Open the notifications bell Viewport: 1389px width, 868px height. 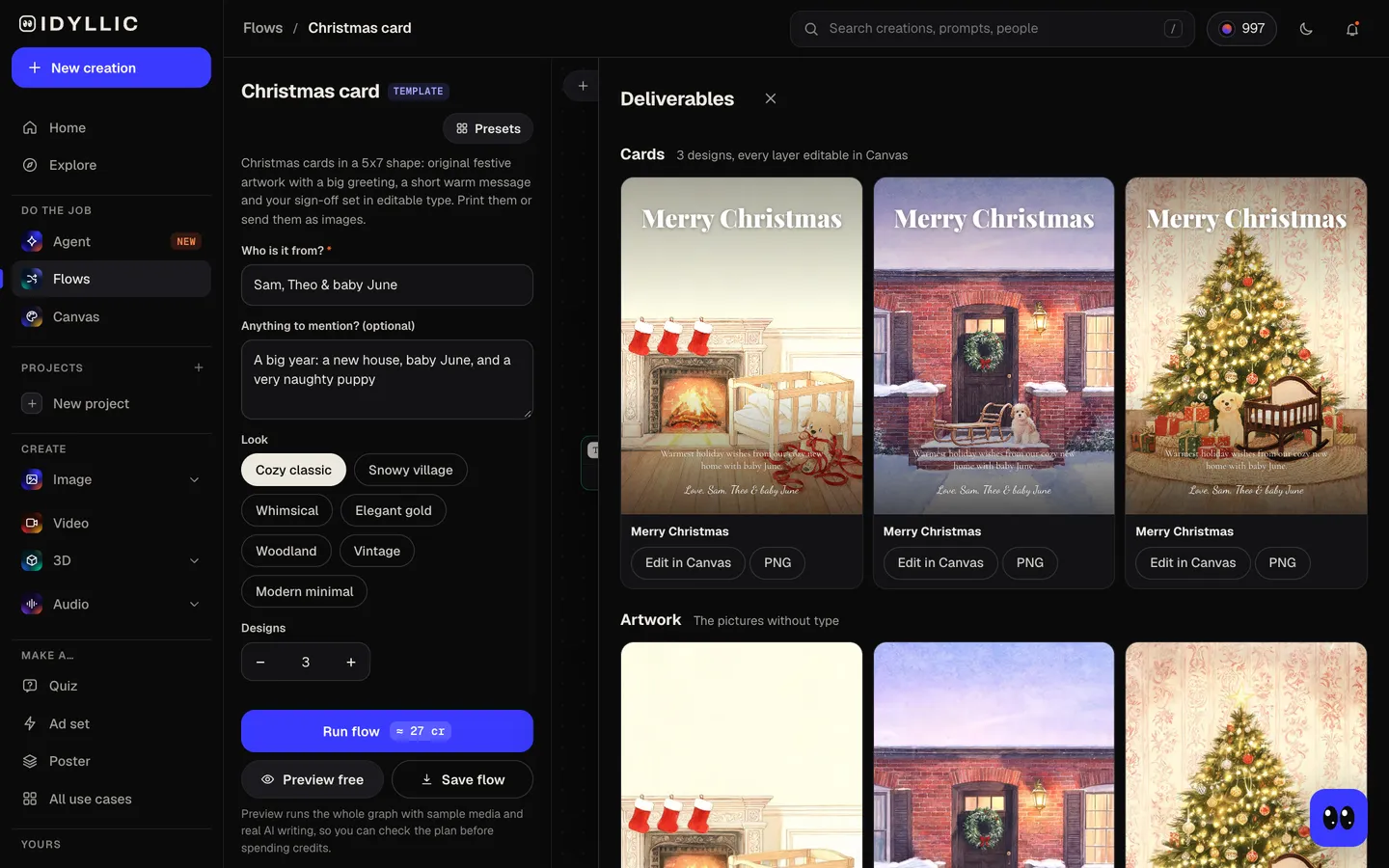(1352, 29)
